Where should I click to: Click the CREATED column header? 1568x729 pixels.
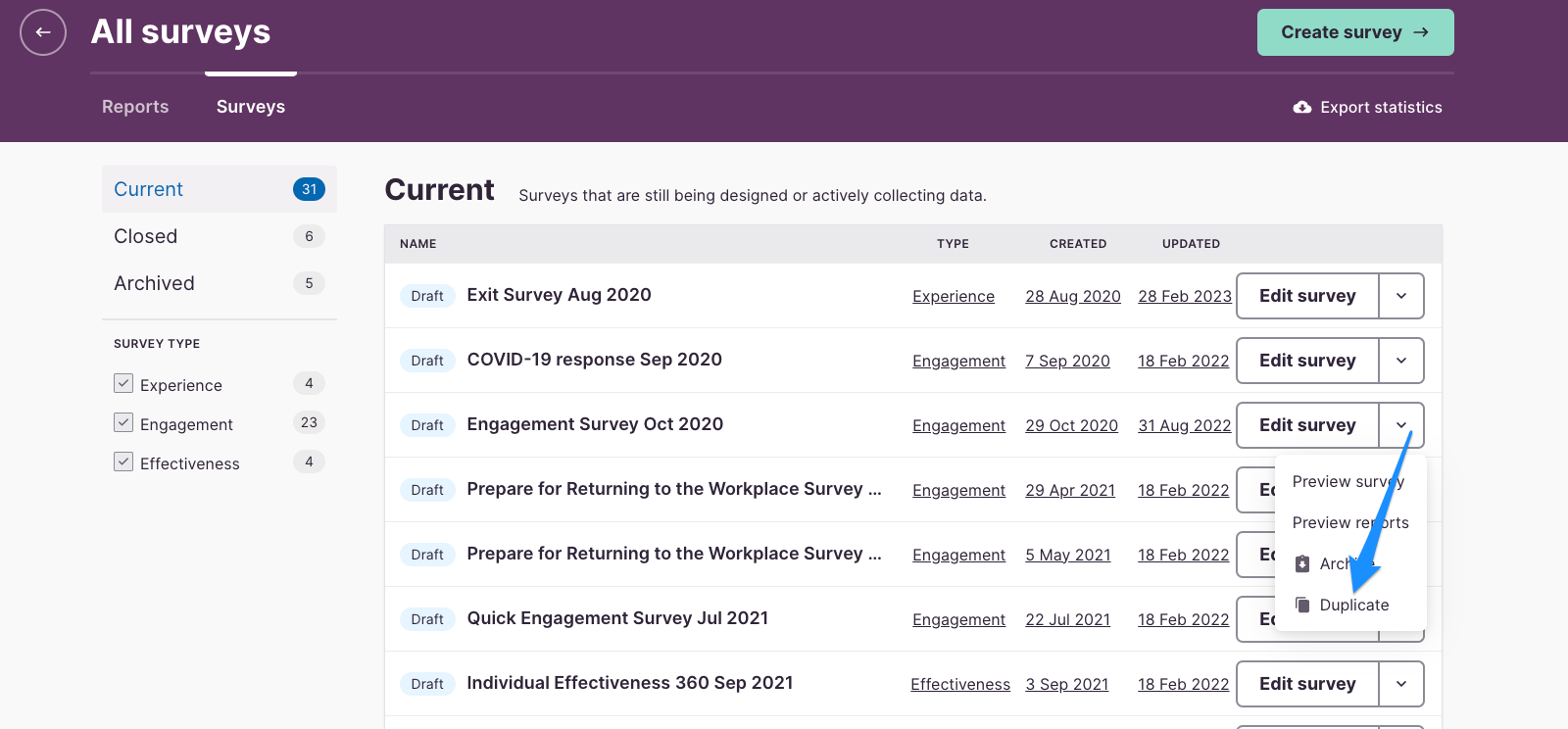point(1078,244)
